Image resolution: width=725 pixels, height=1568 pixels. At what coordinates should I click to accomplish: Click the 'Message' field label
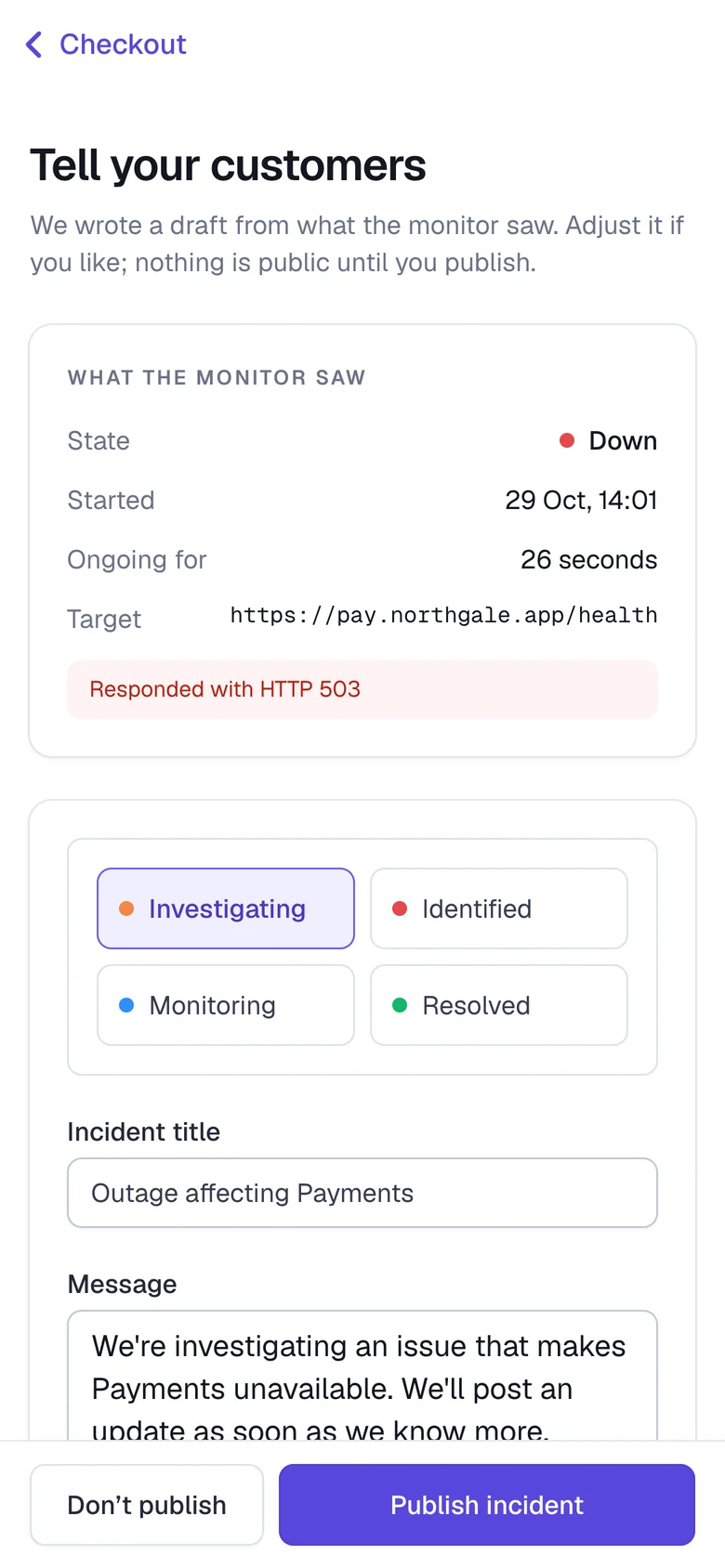click(122, 1284)
